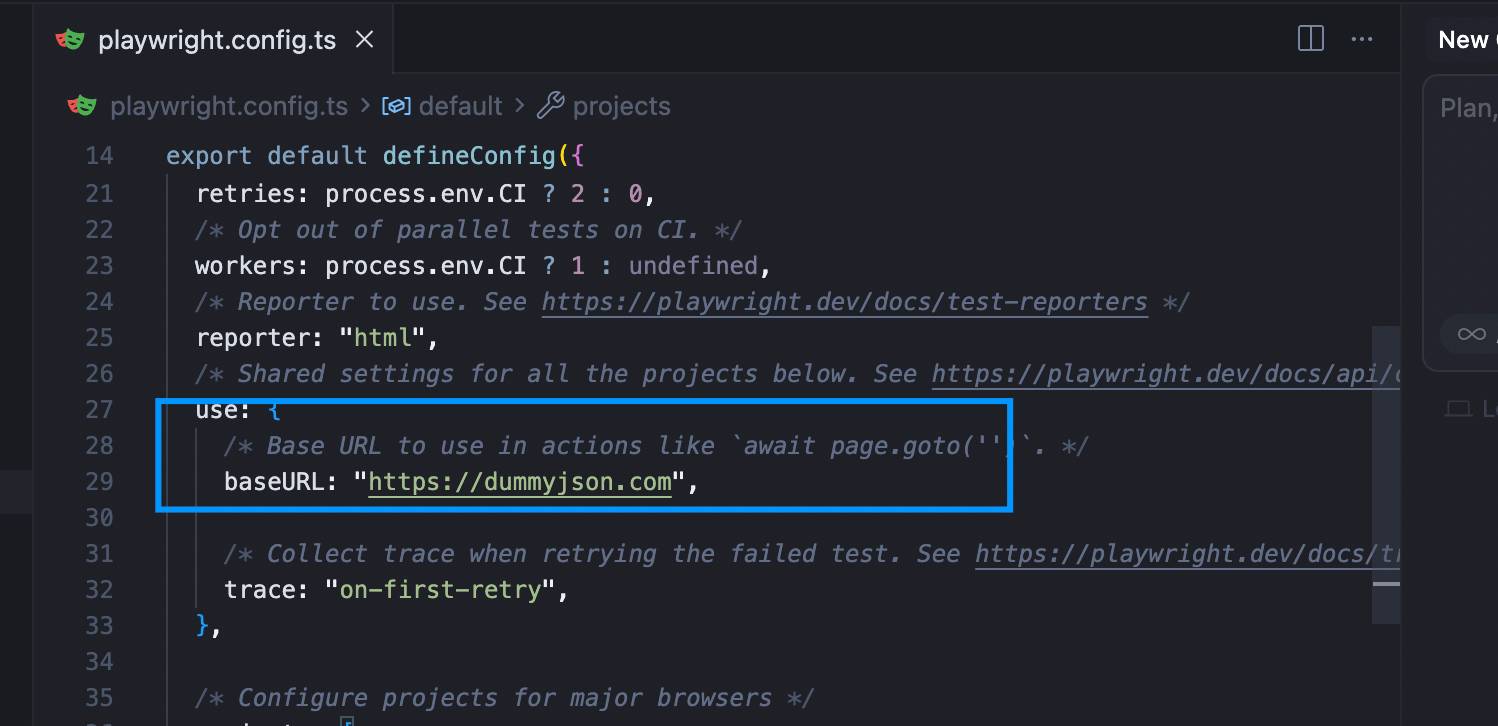The height and width of the screenshot is (726, 1498).
Task: Open the ellipsis more actions icon
Action: [x=1362, y=38]
